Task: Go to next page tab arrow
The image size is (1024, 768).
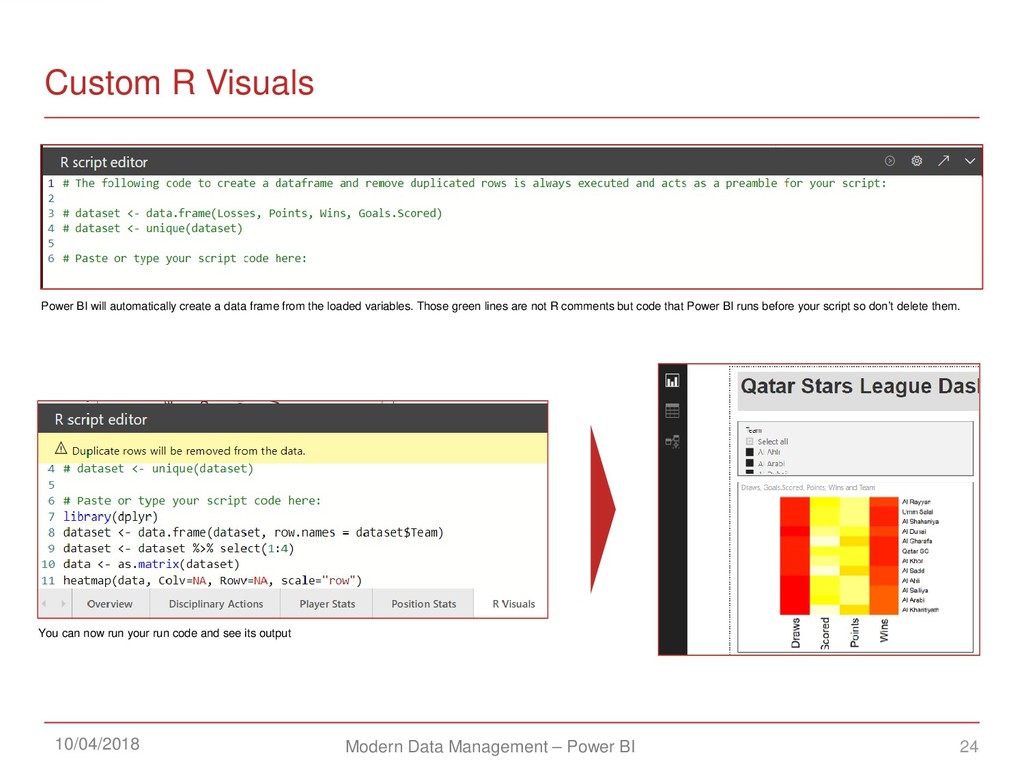Action: click(x=63, y=604)
